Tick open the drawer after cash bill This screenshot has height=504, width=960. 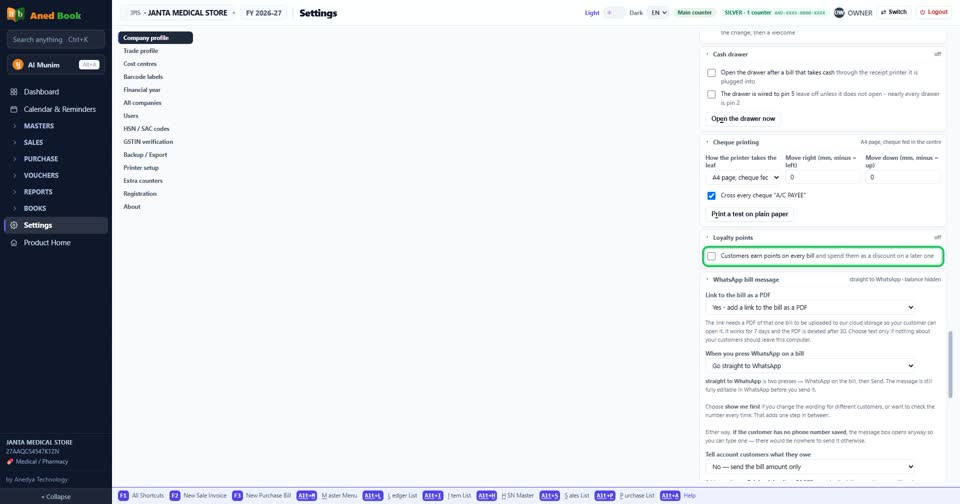pyautogui.click(x=711, y=73)
